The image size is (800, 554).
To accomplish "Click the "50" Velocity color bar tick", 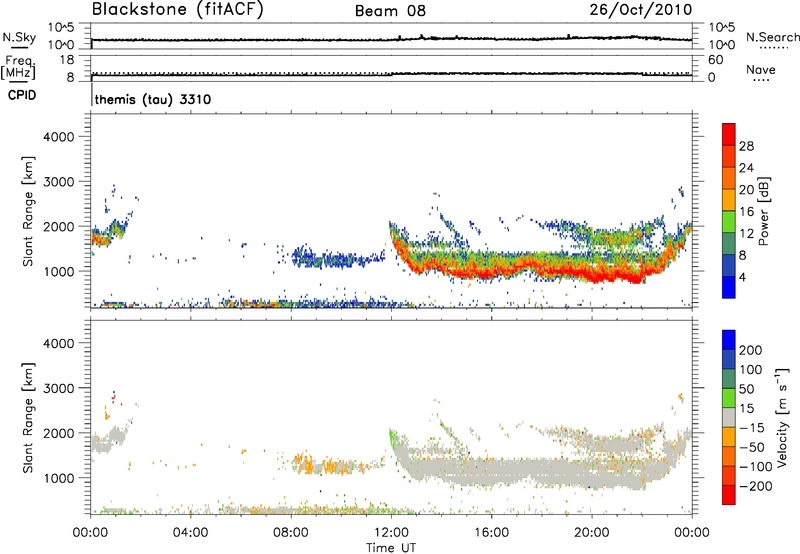I will (746, 389).
